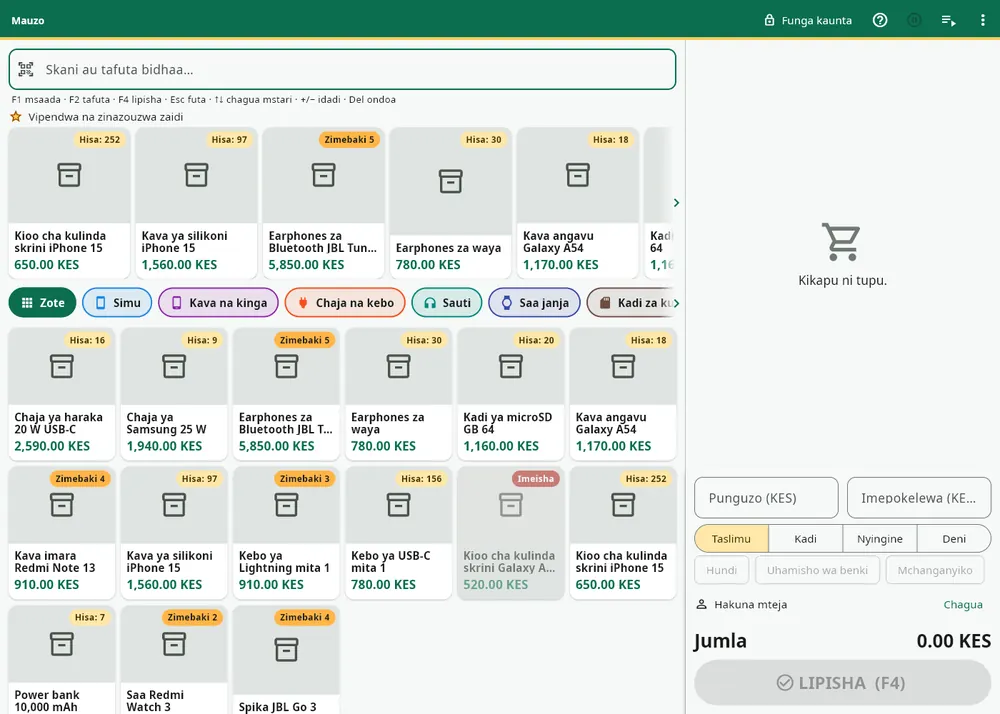Select Taslimu as payment method

click(732, 539)
